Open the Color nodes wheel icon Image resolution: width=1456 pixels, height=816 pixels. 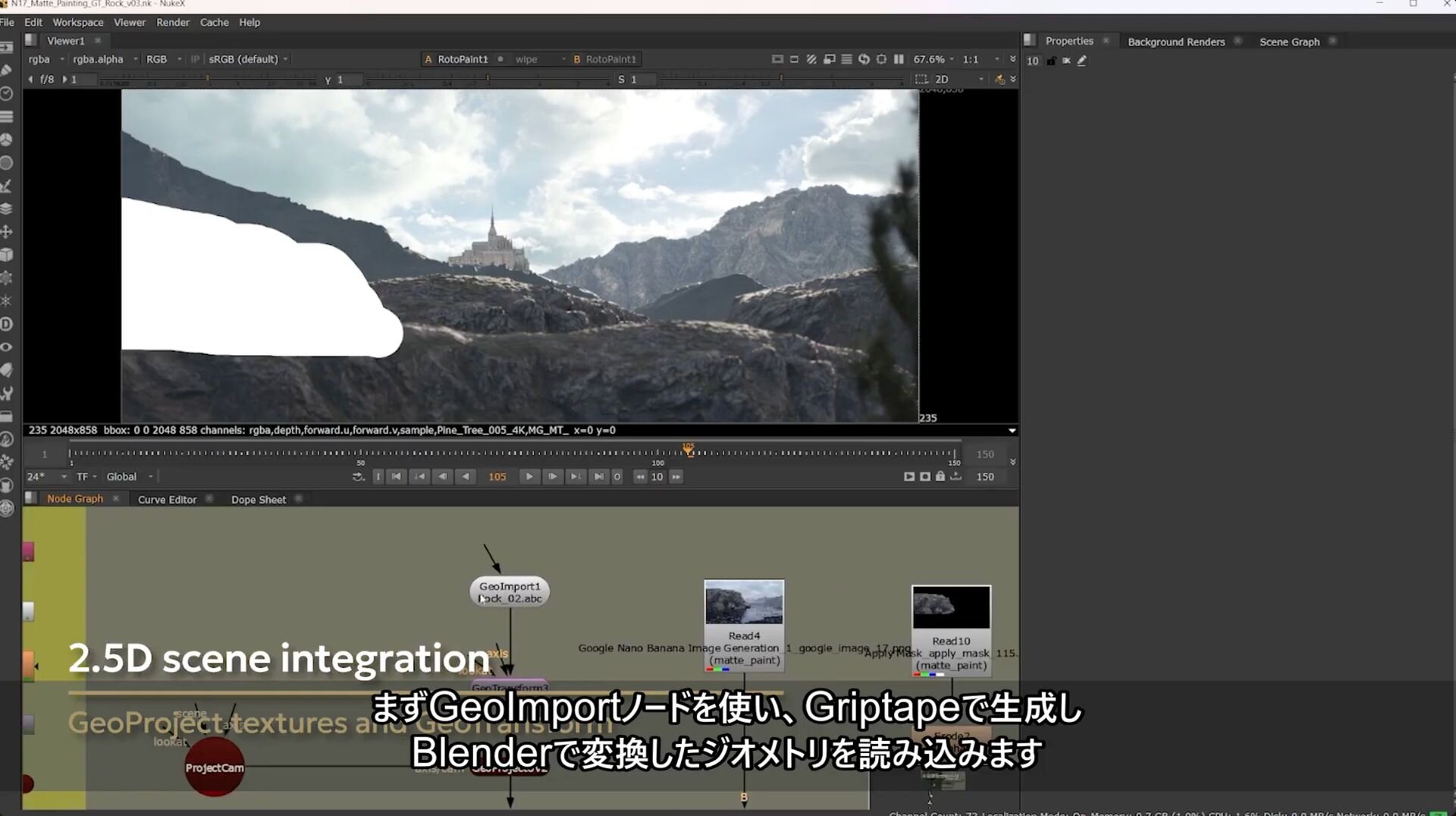(x=7, y=140)
